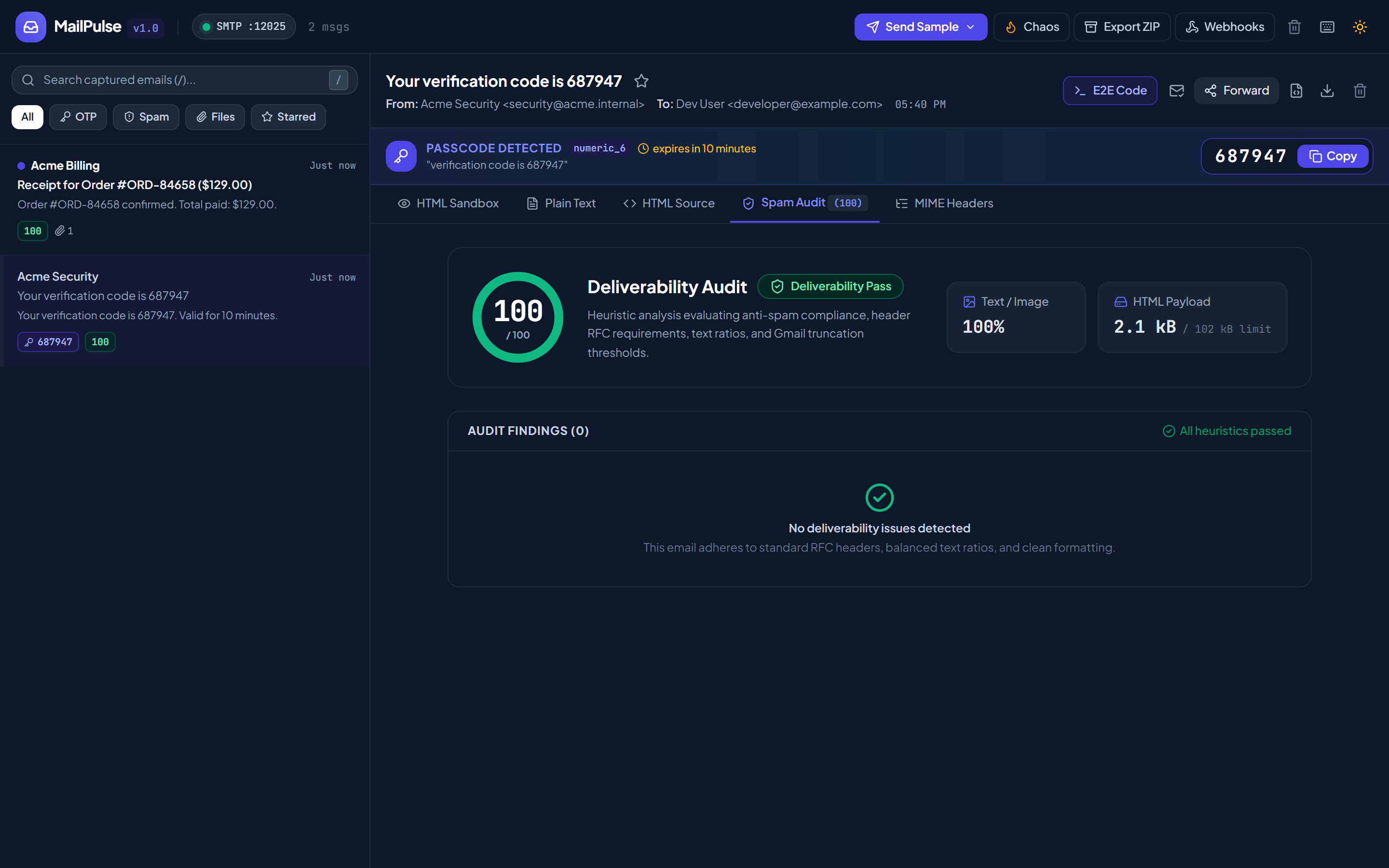Open Webhooks settings
1389x868 pixels.
1225,27
